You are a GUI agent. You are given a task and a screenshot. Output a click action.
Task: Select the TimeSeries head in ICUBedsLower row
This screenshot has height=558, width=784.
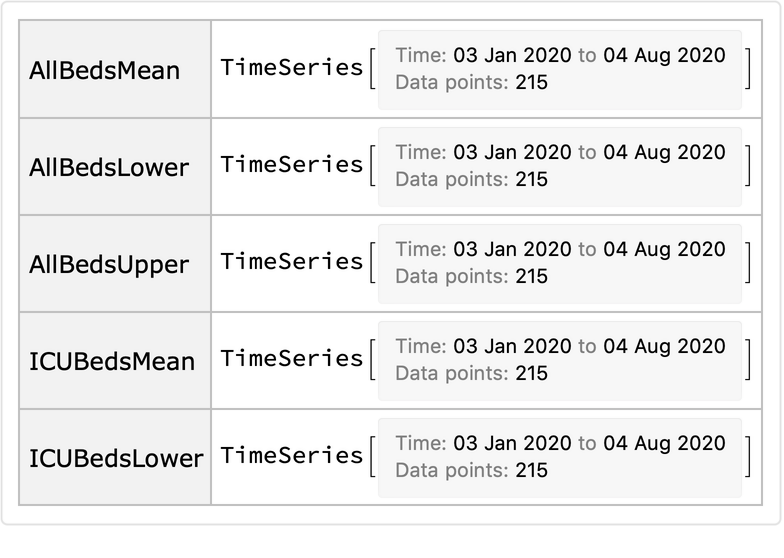point(292,456)
